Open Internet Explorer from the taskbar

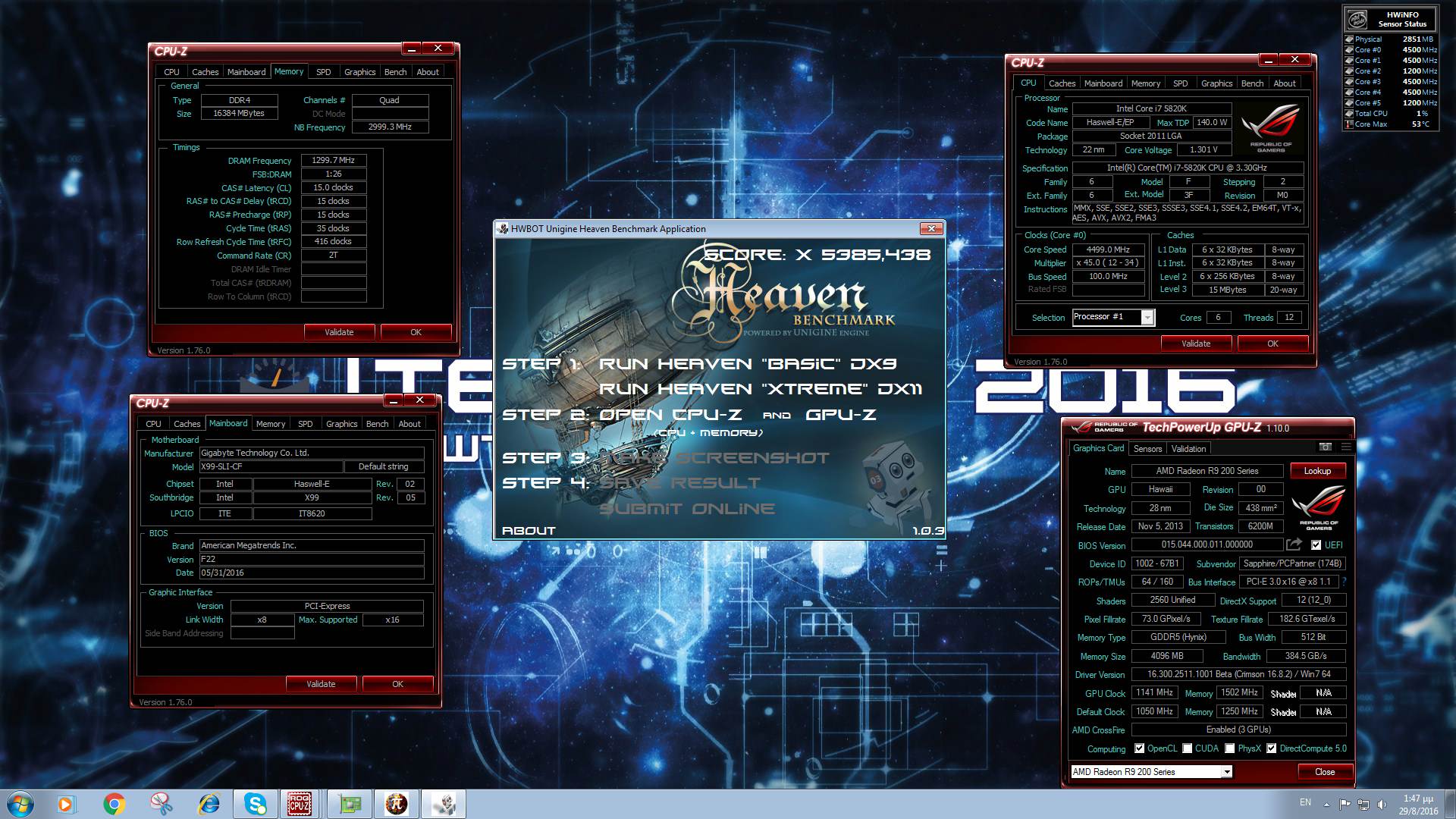click(x=209, y=804)
